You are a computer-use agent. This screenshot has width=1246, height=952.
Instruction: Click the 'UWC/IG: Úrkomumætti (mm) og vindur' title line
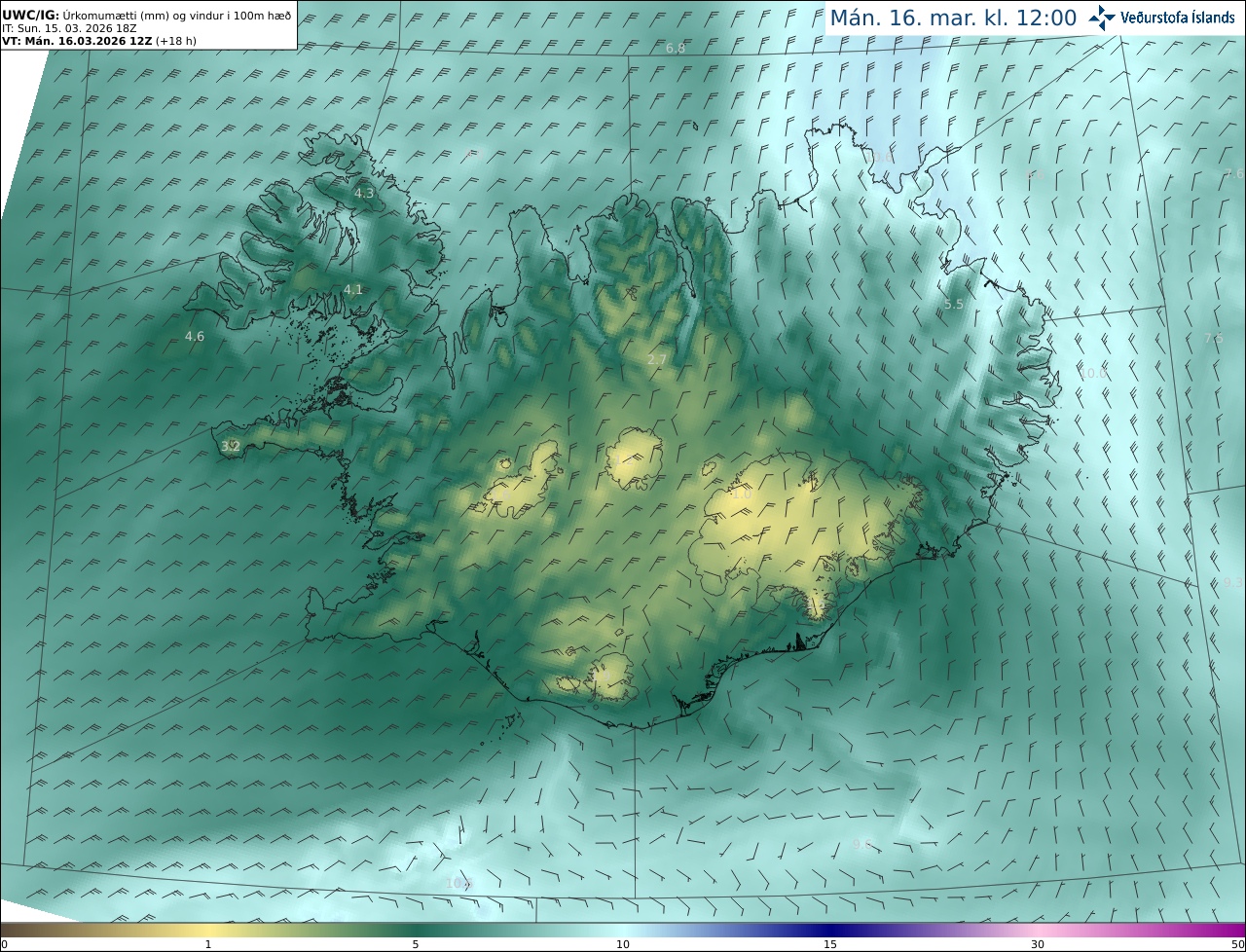tap(147, 16)
